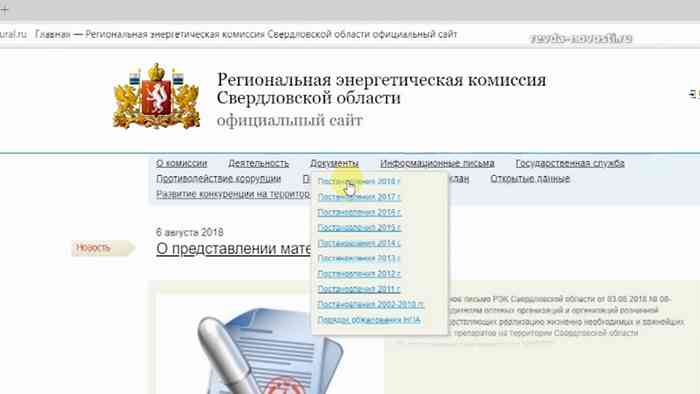Select 'Постановления 2017 г.' in dropdown
700x394 pixels.
[359, 197]
